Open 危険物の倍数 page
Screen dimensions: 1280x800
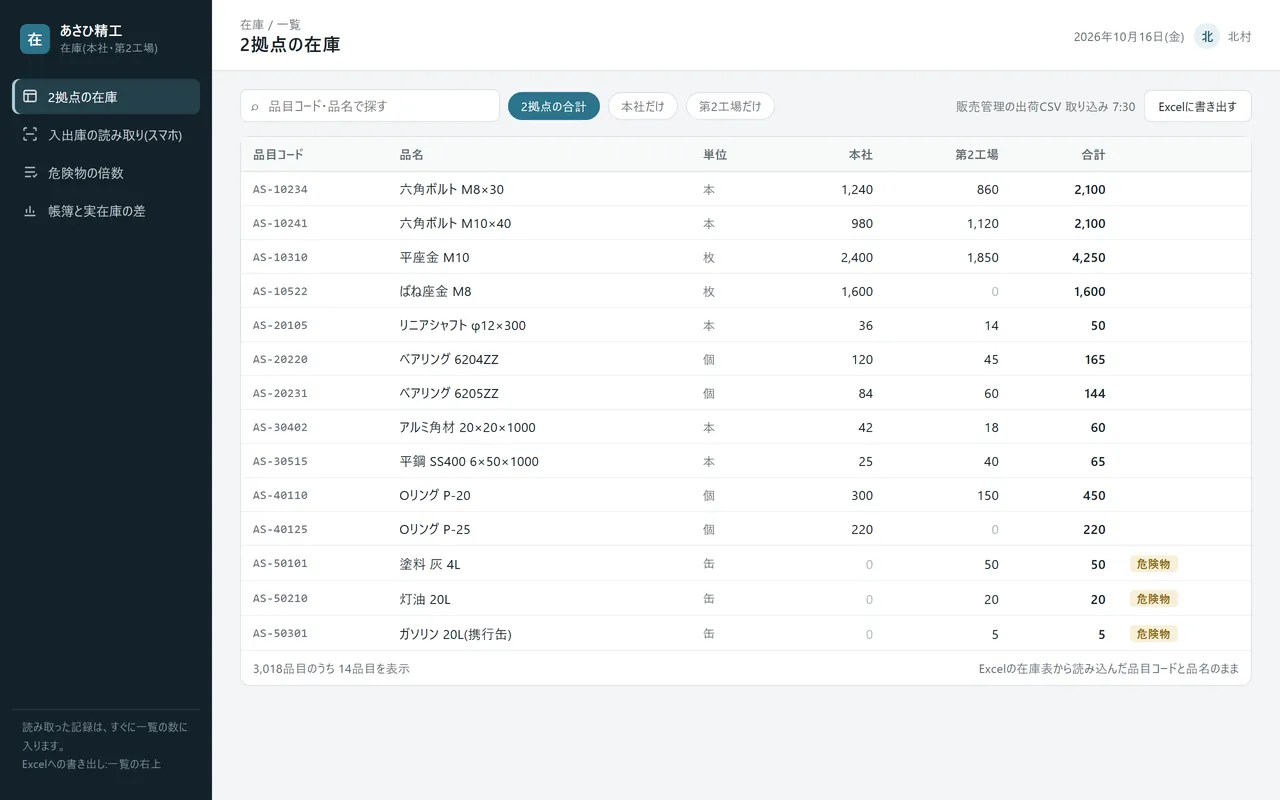(106, 173)
